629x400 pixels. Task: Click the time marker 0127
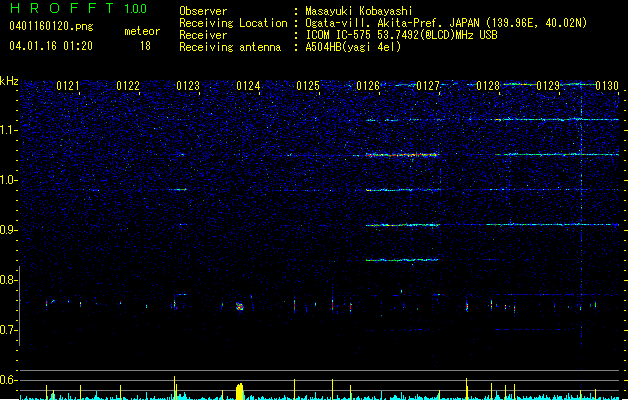pyautogui.click(x=428, y=85)
